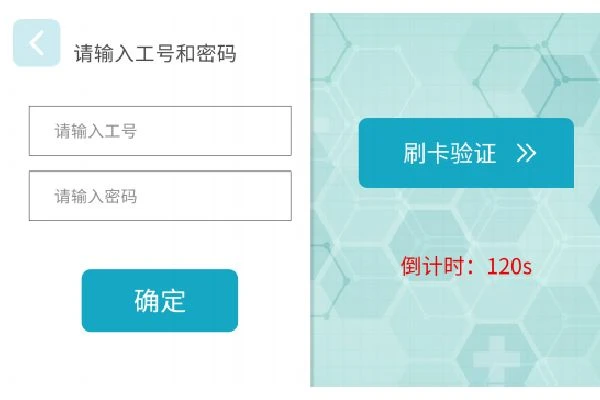The image size is (600, 400).
Task: Click the 请输入密码 placeholder text
Action: coord(96,196)
